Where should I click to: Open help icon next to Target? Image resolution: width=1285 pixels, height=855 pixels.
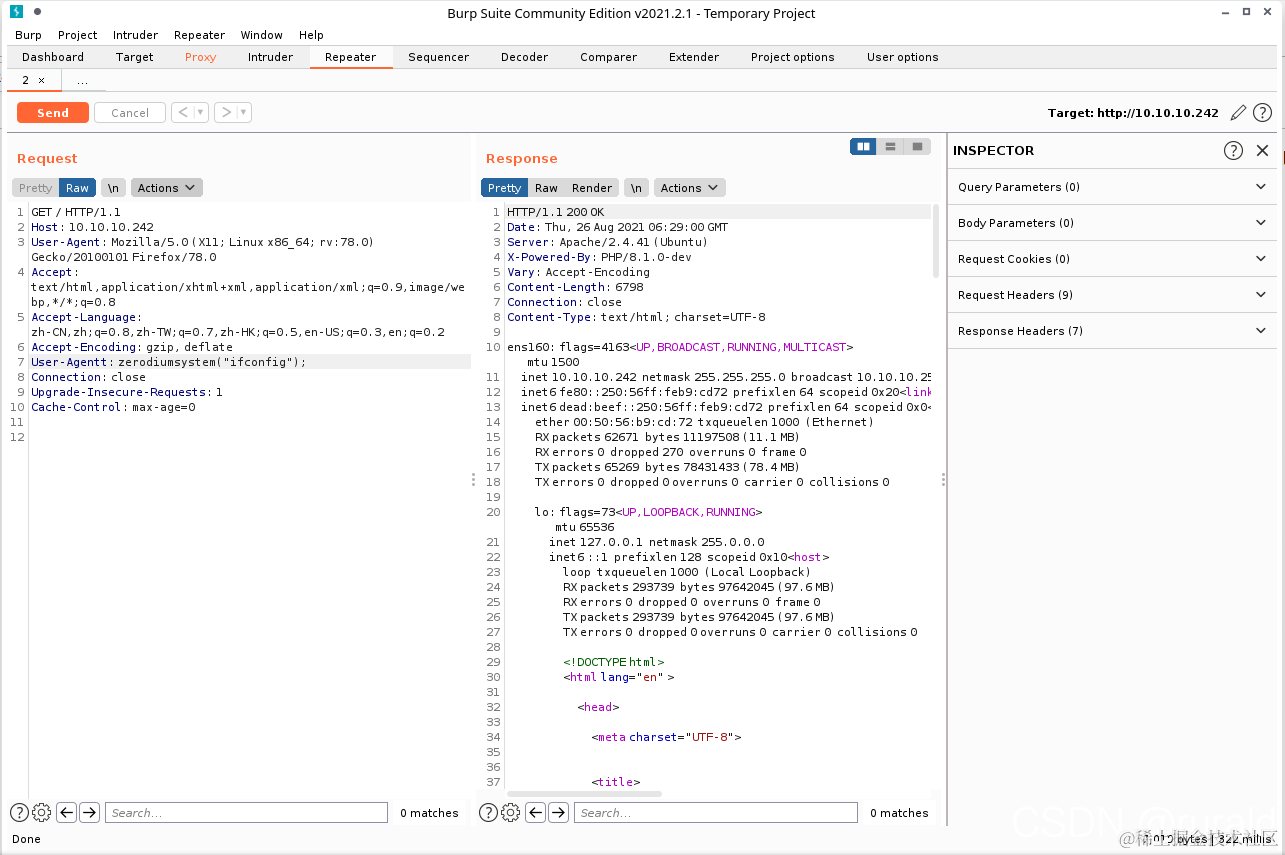click(x=1263, y=113)
